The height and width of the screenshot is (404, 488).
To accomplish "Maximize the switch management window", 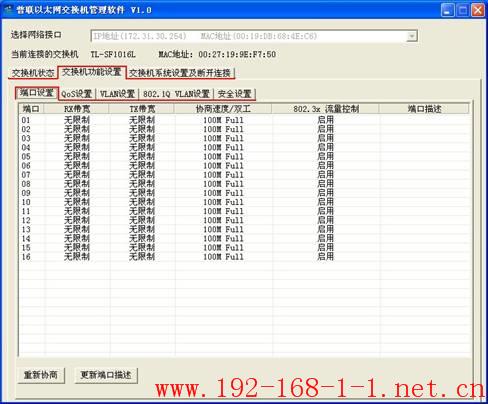I will point(463,10).
